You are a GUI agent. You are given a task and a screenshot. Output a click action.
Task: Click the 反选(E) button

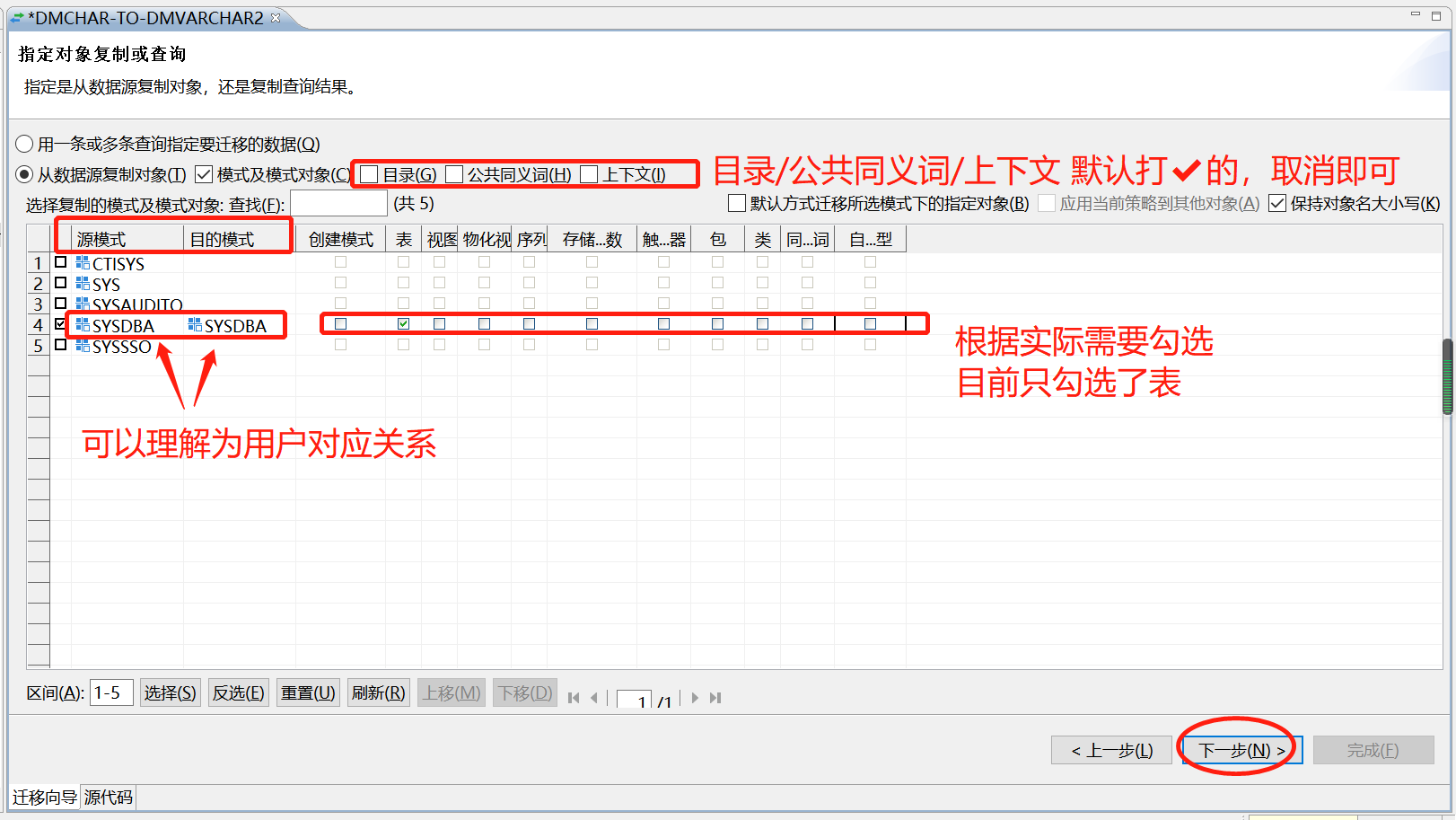238,692
